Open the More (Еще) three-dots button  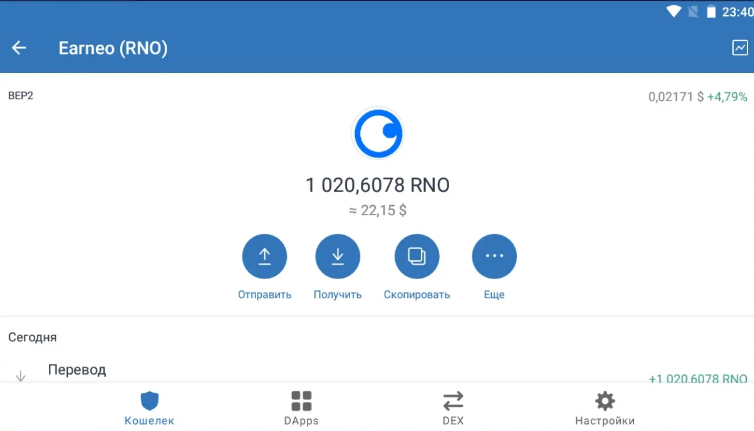click(494, 257)
